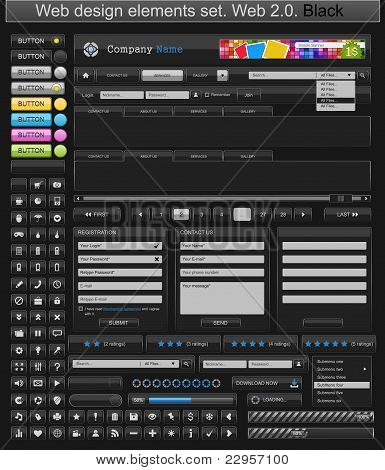Click the dollar sign icon
The height and width of the screenshot is (470, 385).
[x=190, y=417]
